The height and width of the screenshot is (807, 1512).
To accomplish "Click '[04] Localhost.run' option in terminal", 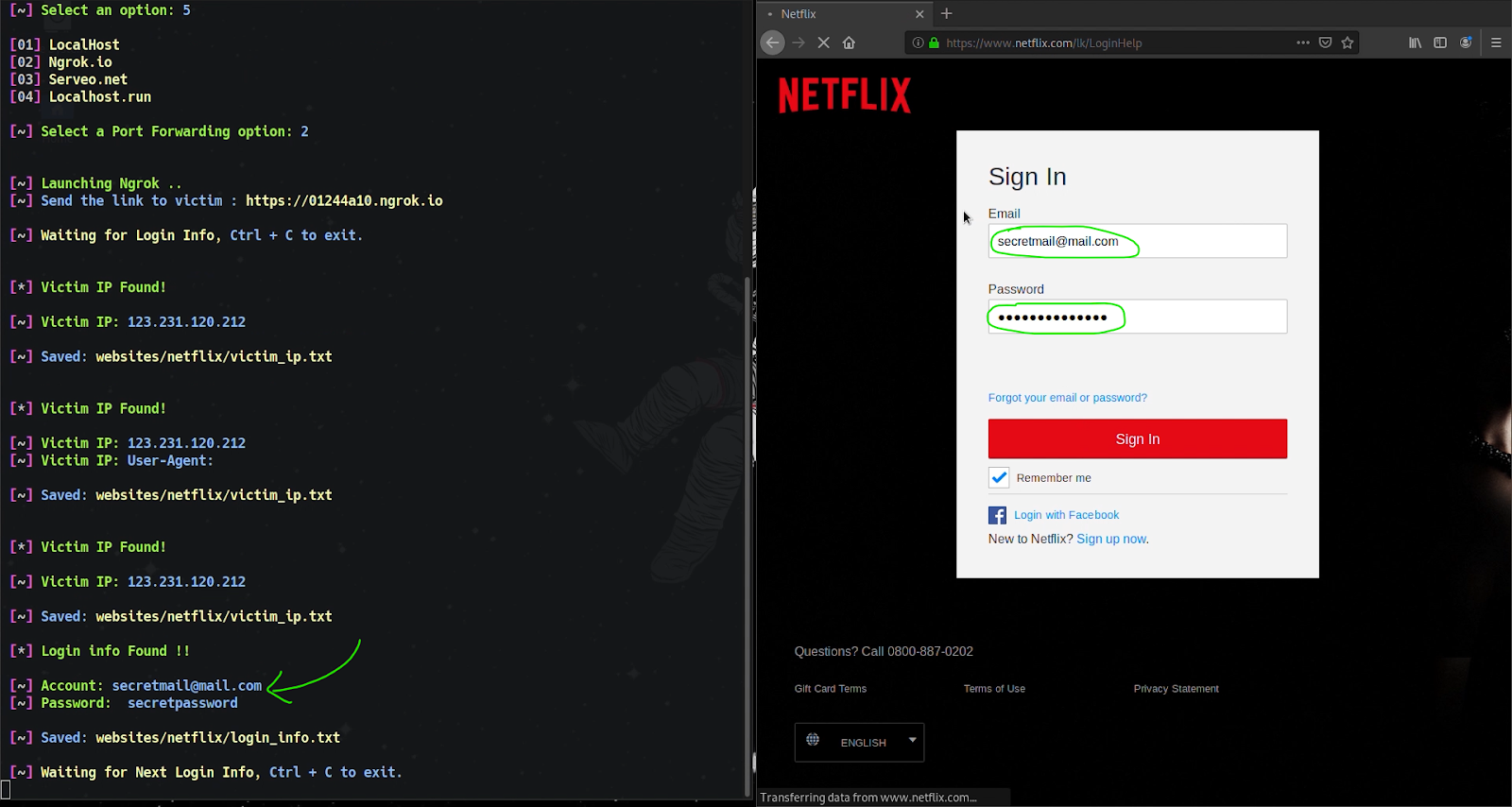I will [80, 97].
